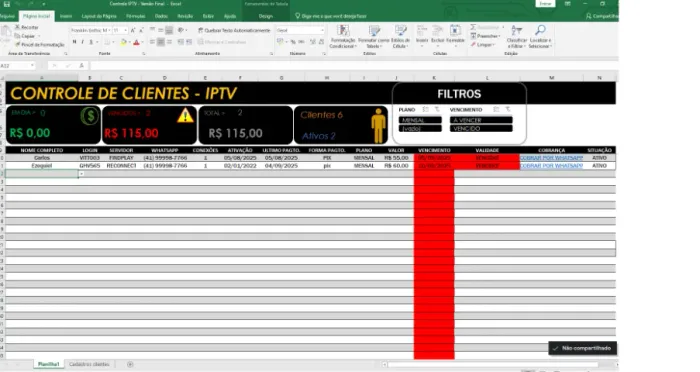Select the A VENCER slicer button
The image size is (700, 372).
(481, 120)
